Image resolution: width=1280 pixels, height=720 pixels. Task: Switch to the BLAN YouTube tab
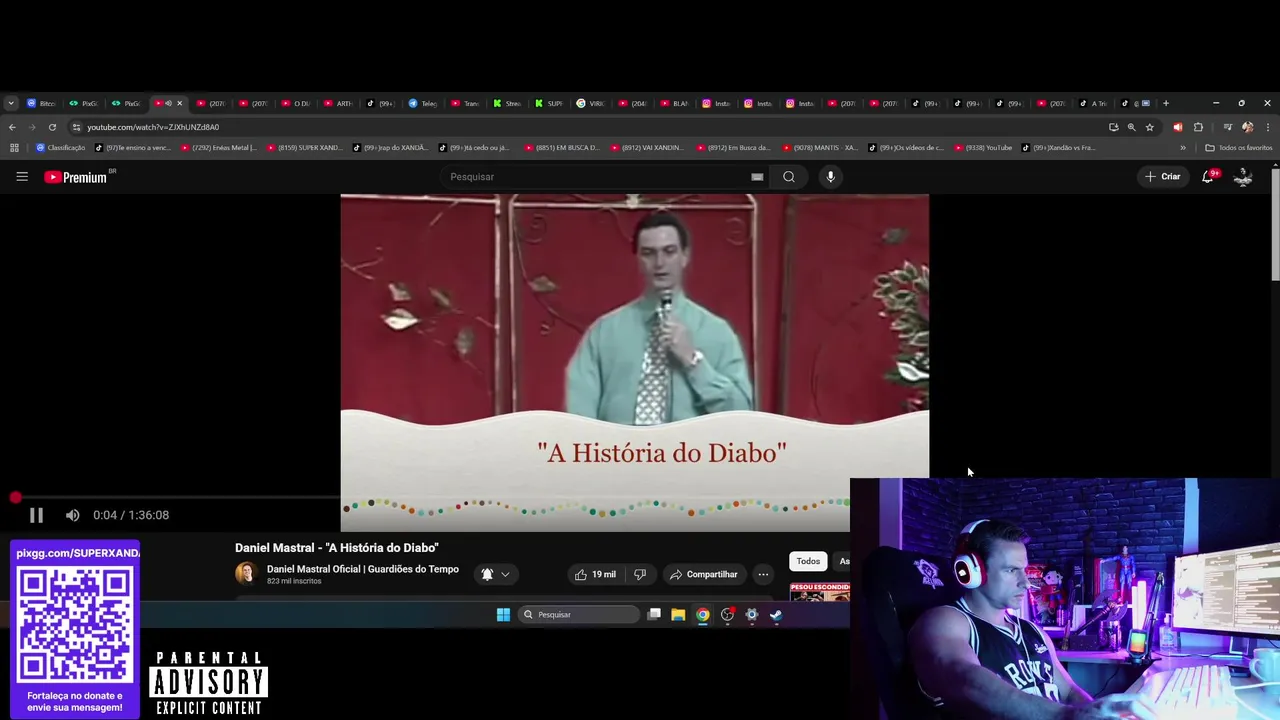click(x=675, y=103)
